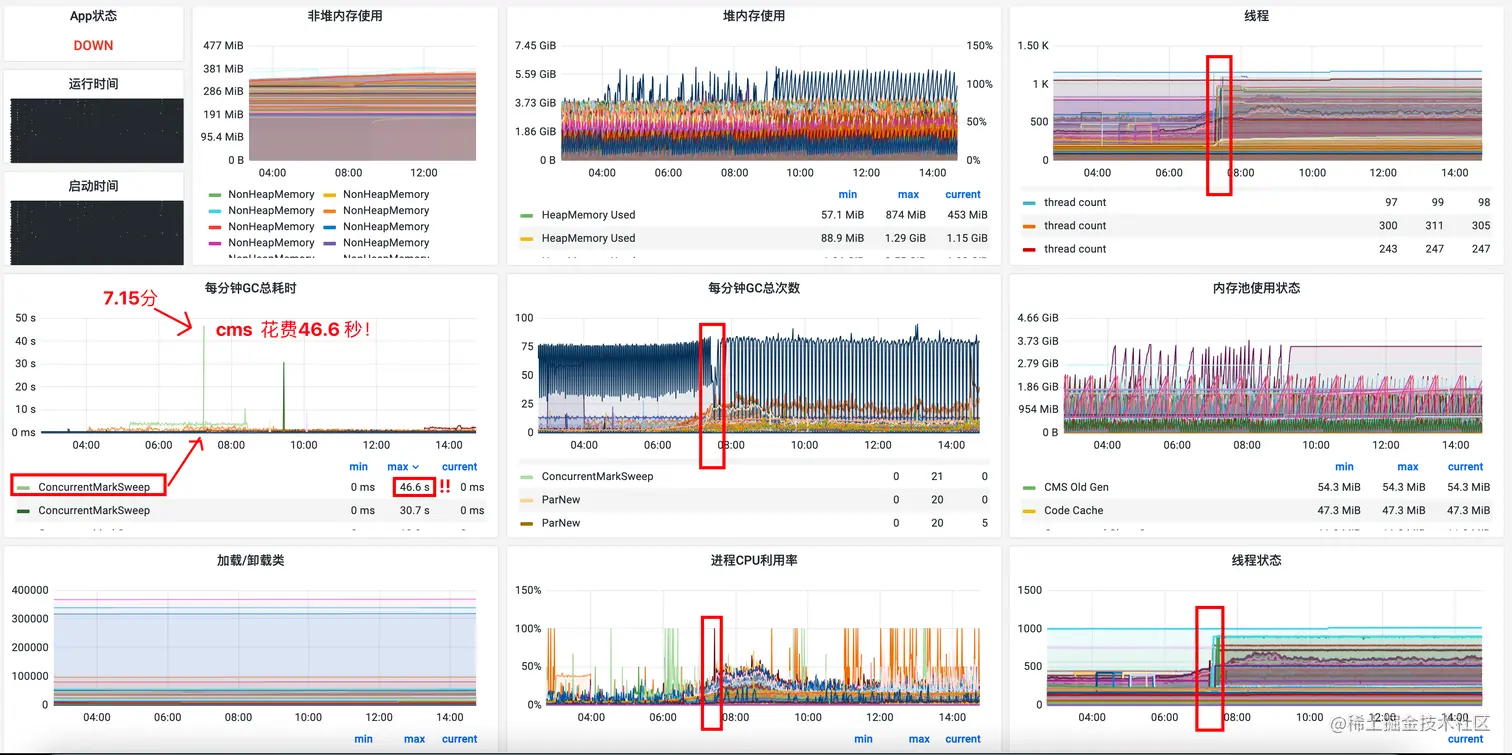Click the min column header in 堆内存使用 legend

click(x=847, y=195)
